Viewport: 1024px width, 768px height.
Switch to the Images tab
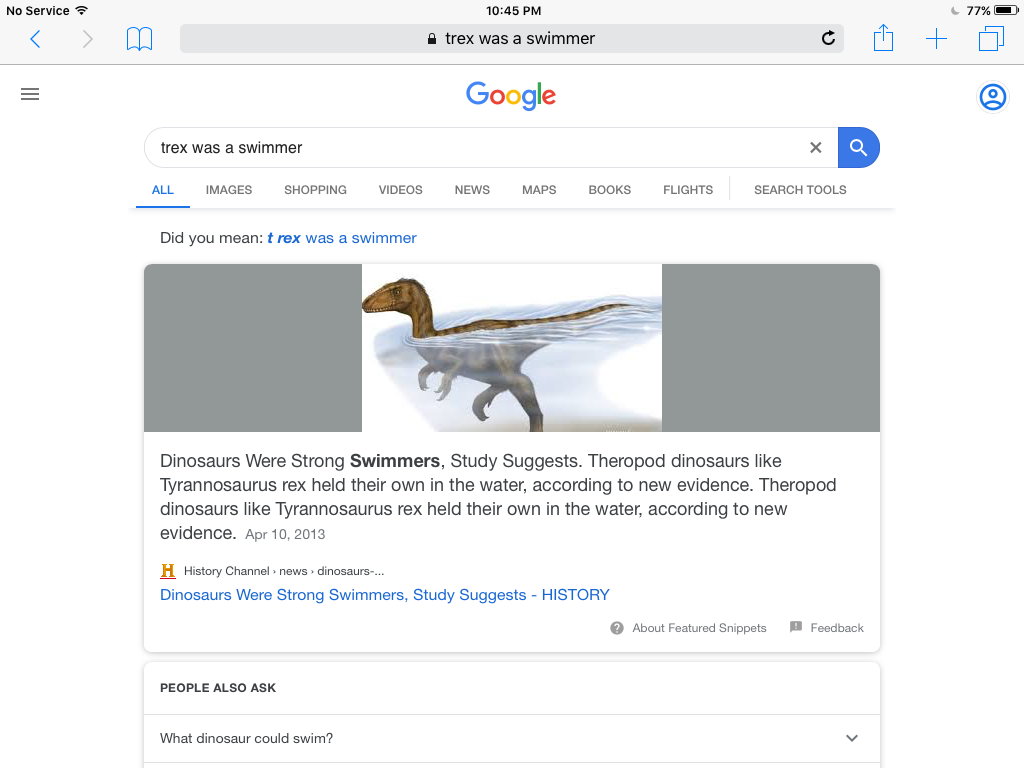(229, 190)
